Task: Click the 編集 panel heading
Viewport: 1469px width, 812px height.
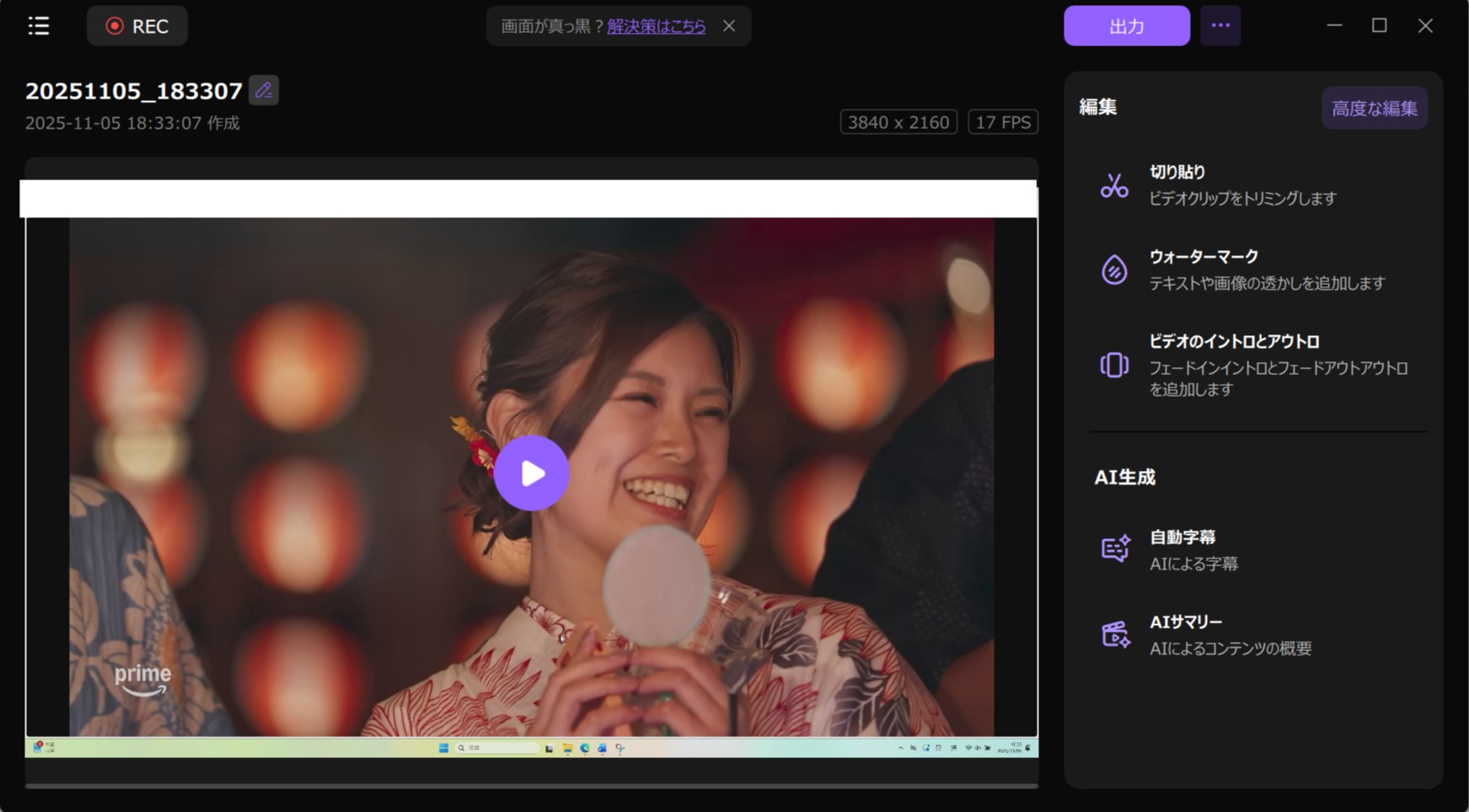Action: (1098, 107)
